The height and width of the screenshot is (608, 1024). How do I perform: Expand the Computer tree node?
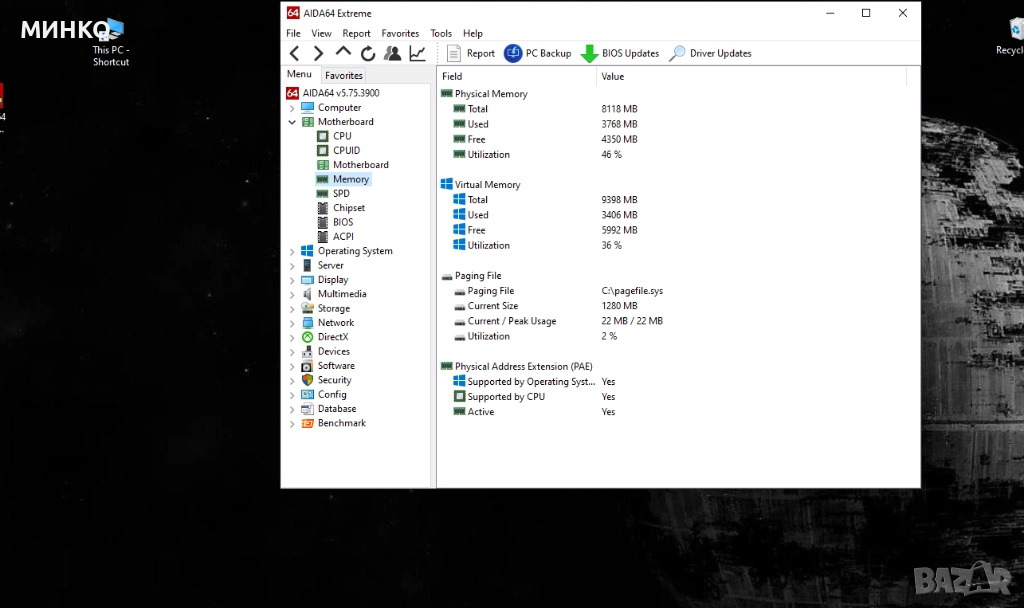(292, 108)
